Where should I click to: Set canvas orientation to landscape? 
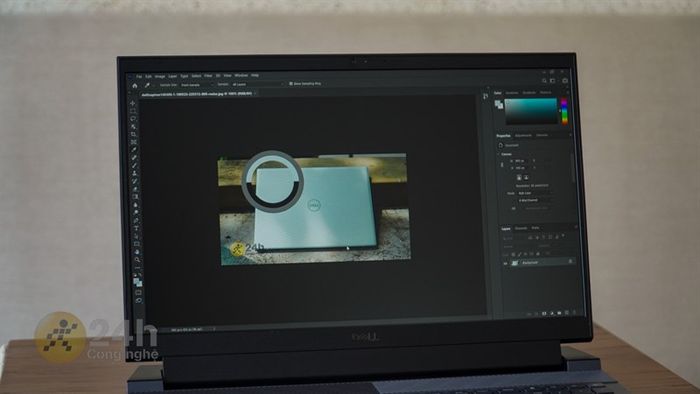526,178
